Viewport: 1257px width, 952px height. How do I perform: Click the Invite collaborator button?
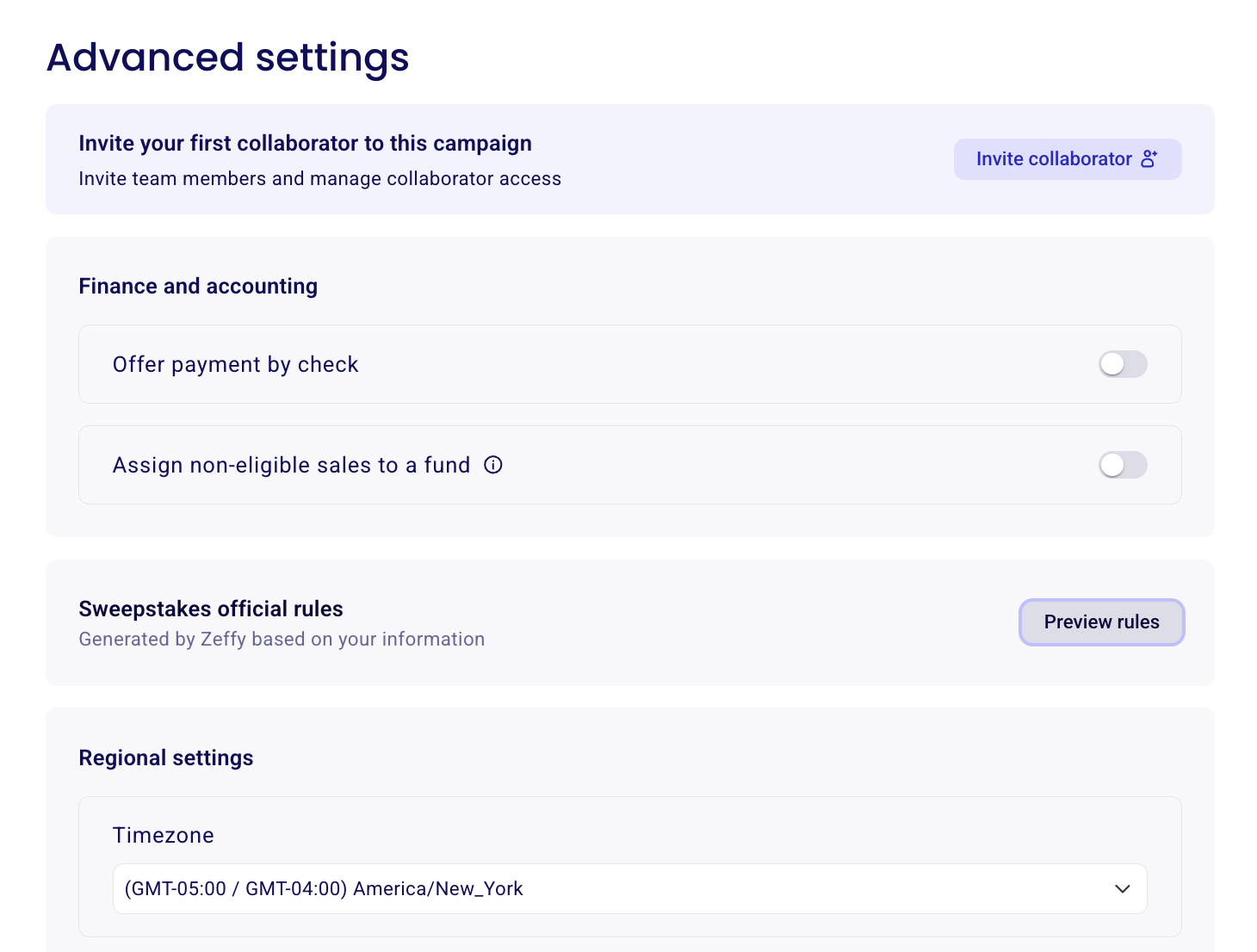[1067, 159]
